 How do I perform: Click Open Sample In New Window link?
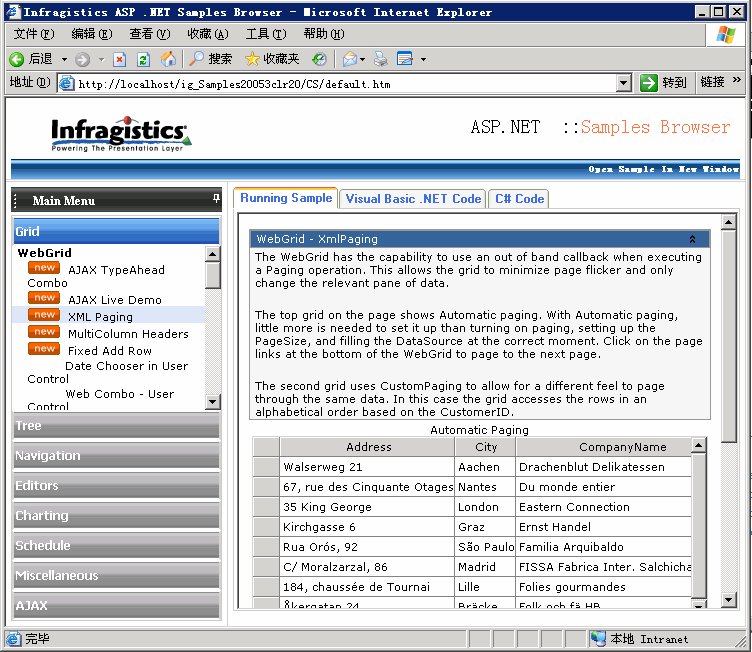[x=663, y=169]
